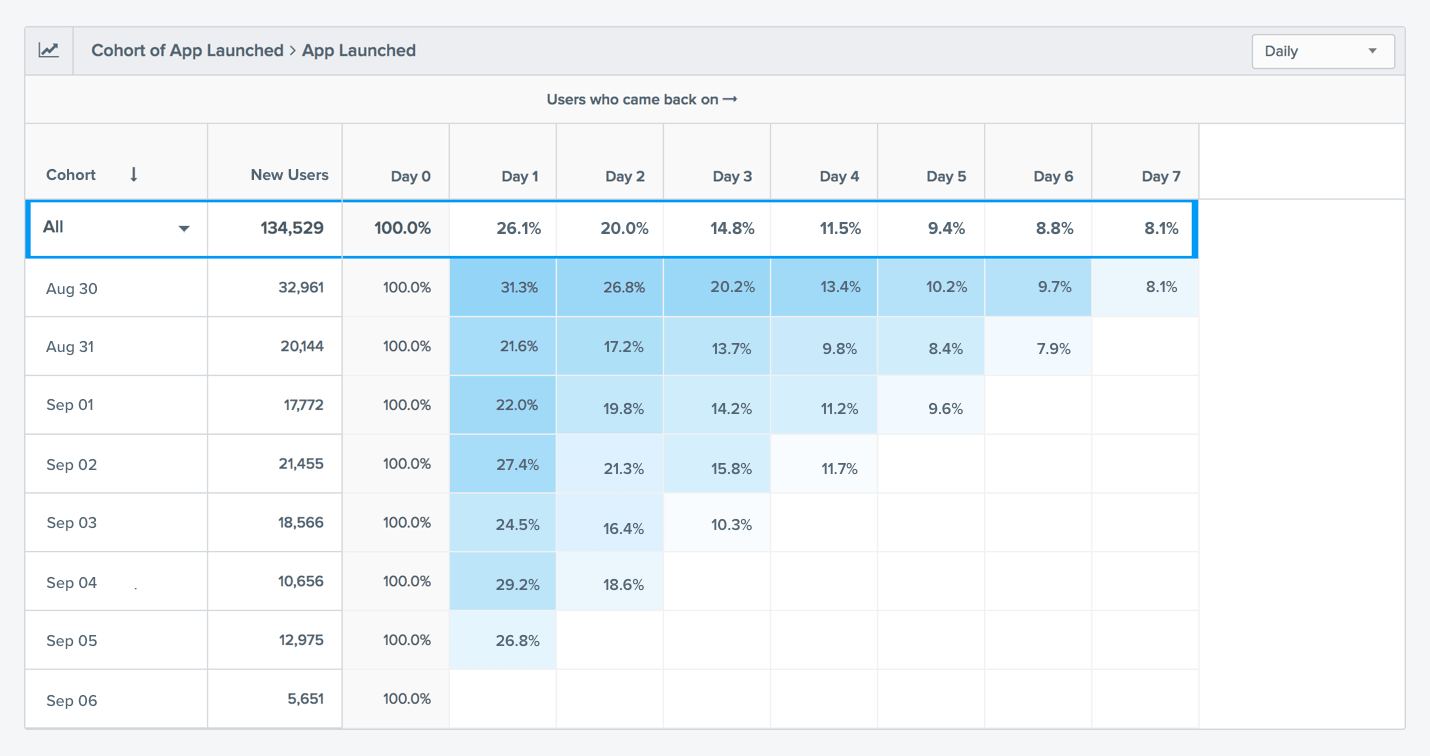Expand the All cohort dropdown arrow
This screenshot has width=1430, height=756.
[x=184, y=229]
